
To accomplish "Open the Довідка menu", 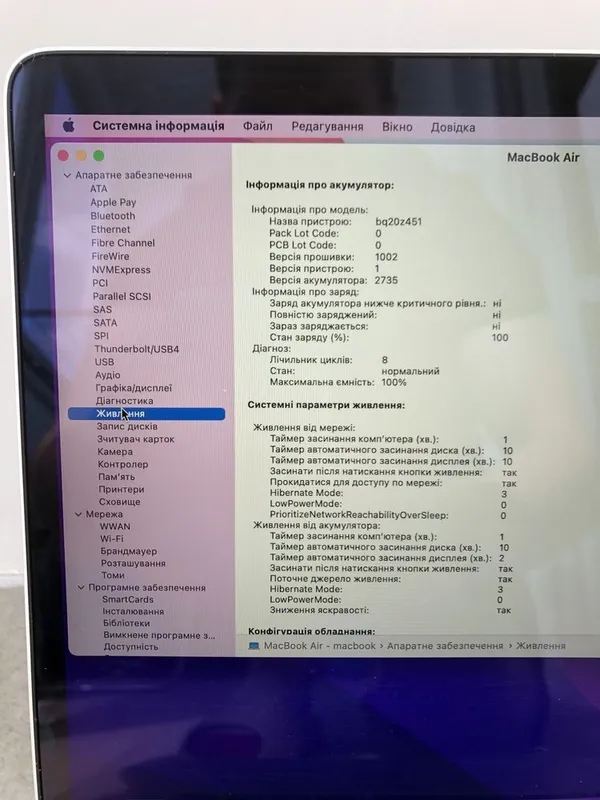I will tap(453, 128).
